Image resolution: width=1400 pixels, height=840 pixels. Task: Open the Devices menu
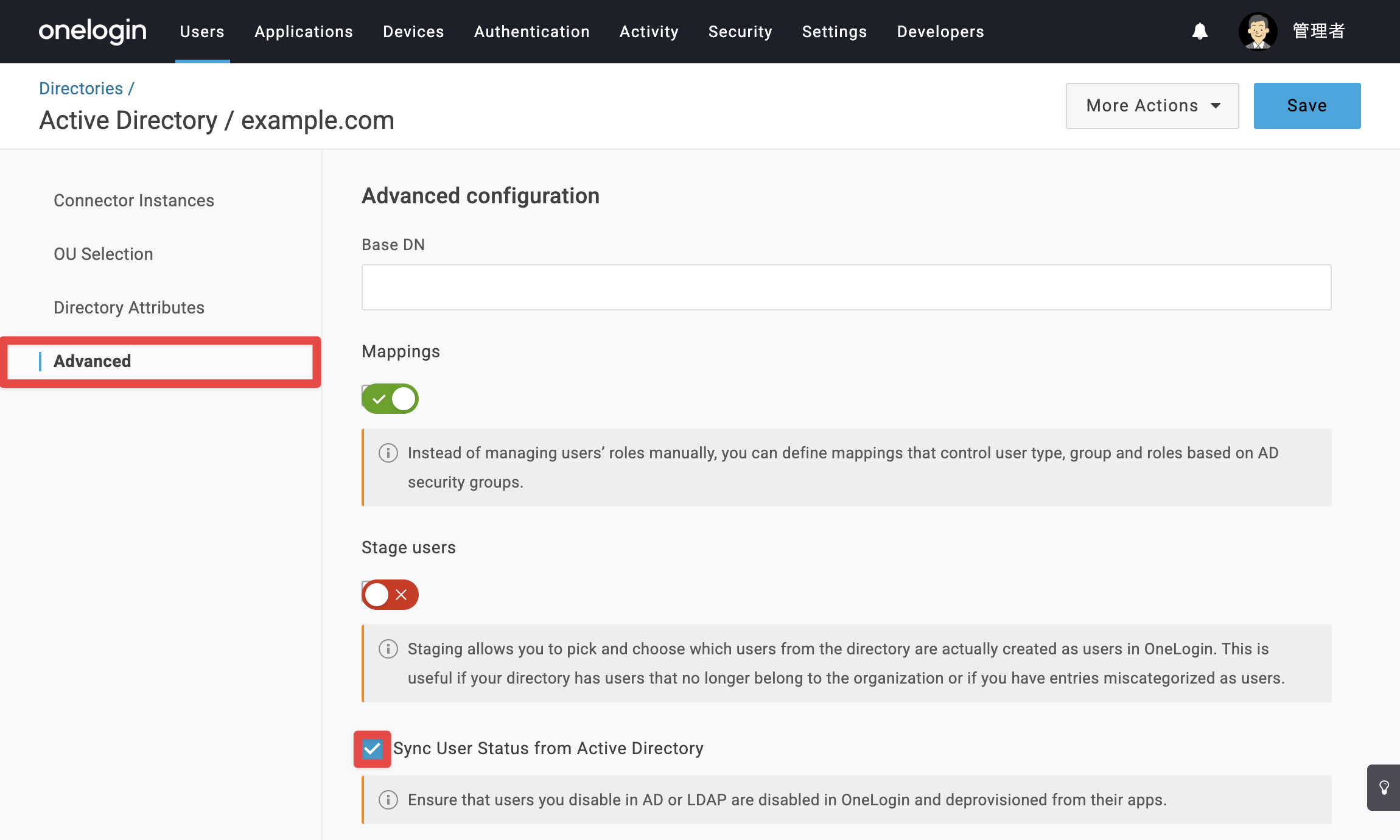tap(413, 32)
